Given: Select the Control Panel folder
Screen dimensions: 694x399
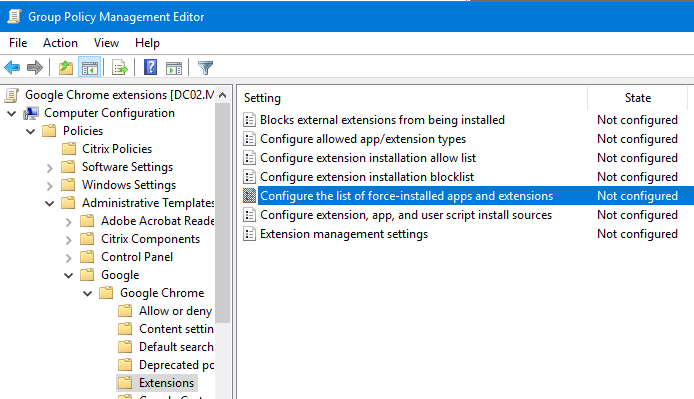Looking at the screenshot, I should (x=137, y=257).
